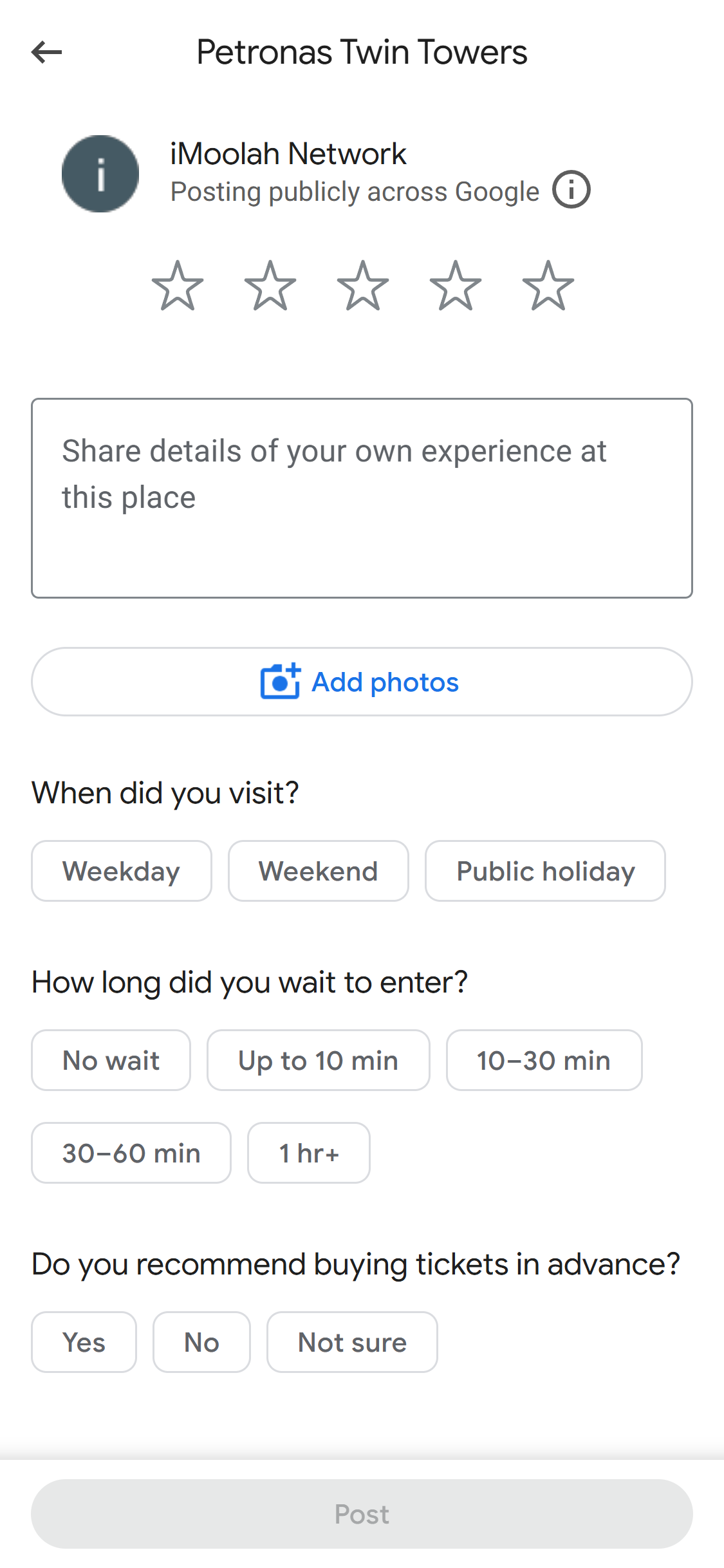Viewport: 724px width, 1568px height.
Task: Give a three star rating
Action: 363,286
